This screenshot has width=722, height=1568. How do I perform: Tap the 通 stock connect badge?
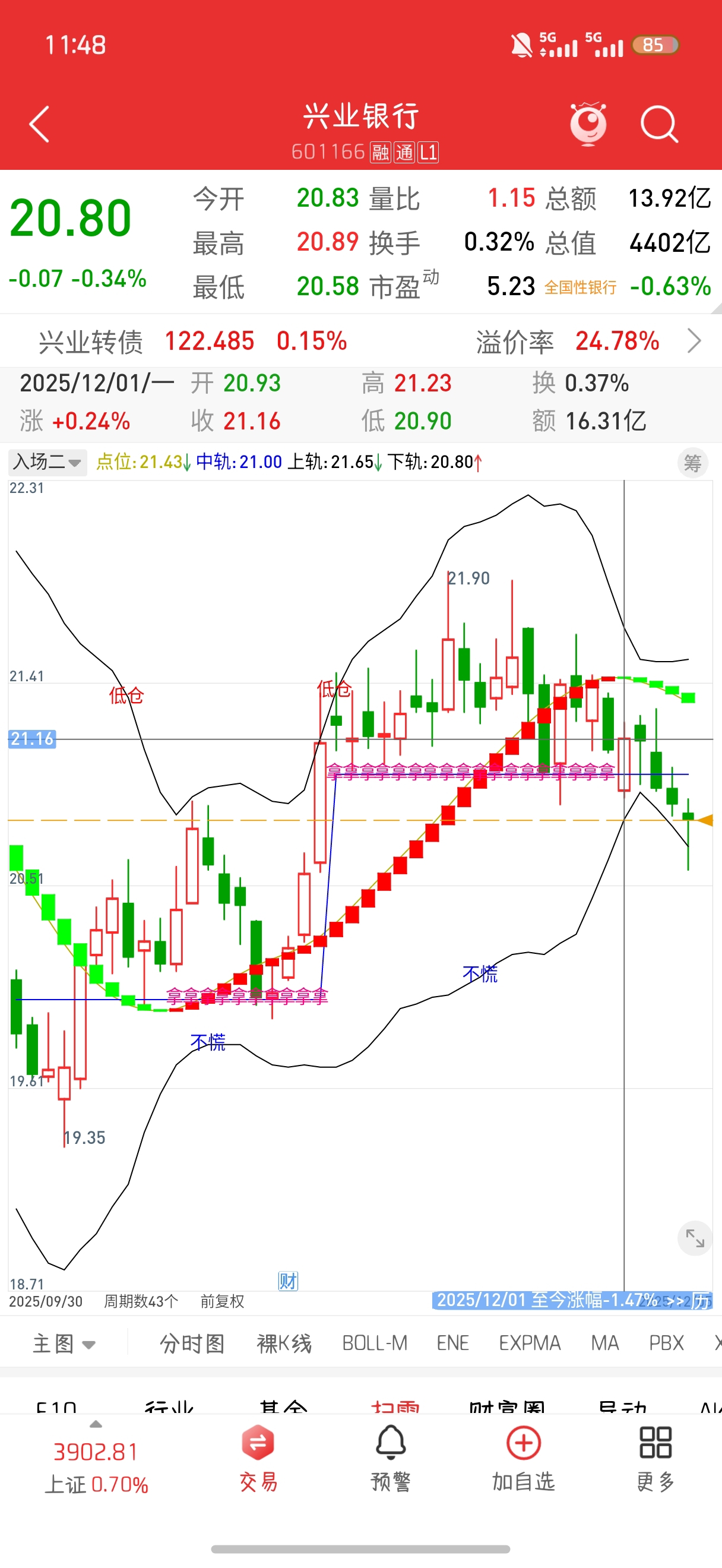[x=404, y=152]
